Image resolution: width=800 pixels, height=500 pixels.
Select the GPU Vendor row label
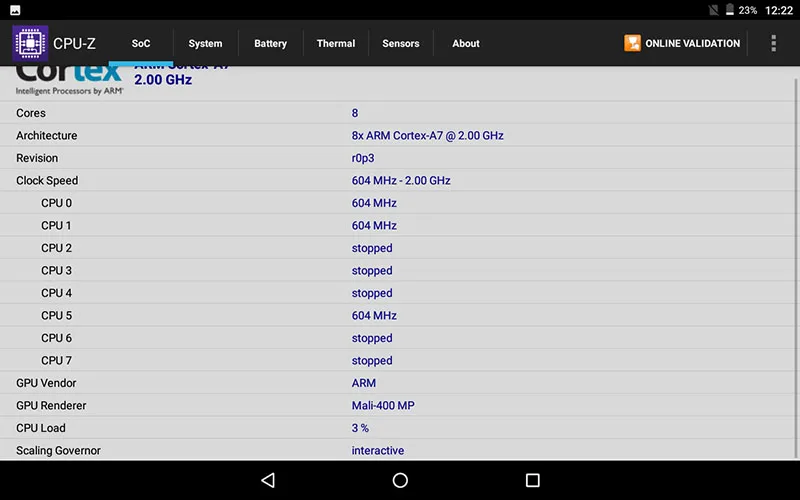point(46,383)
